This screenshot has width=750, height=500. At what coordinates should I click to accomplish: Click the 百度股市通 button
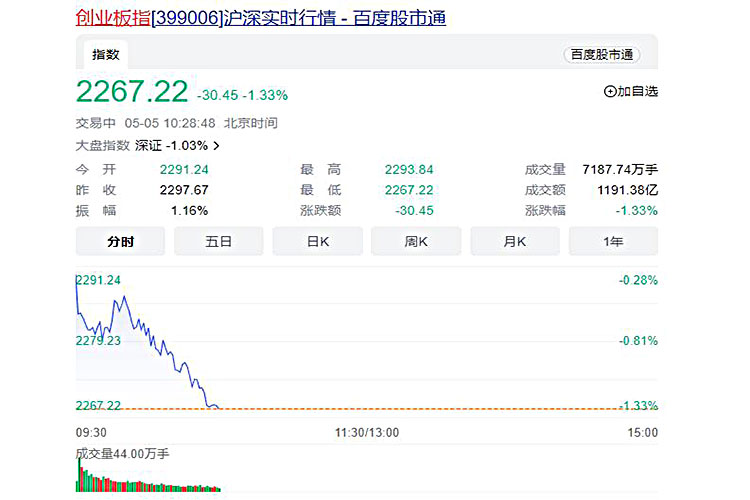coord(602,55)
